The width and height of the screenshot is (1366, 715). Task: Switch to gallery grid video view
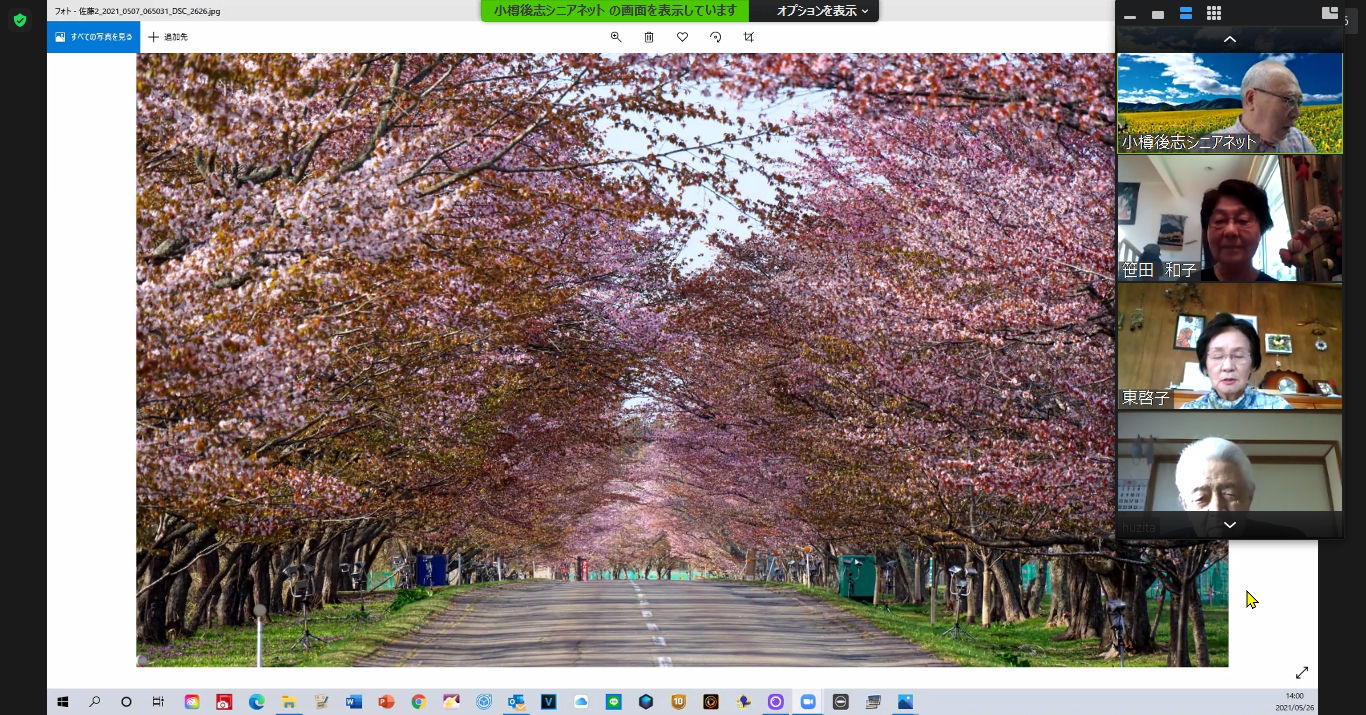tap(1214, 14)
